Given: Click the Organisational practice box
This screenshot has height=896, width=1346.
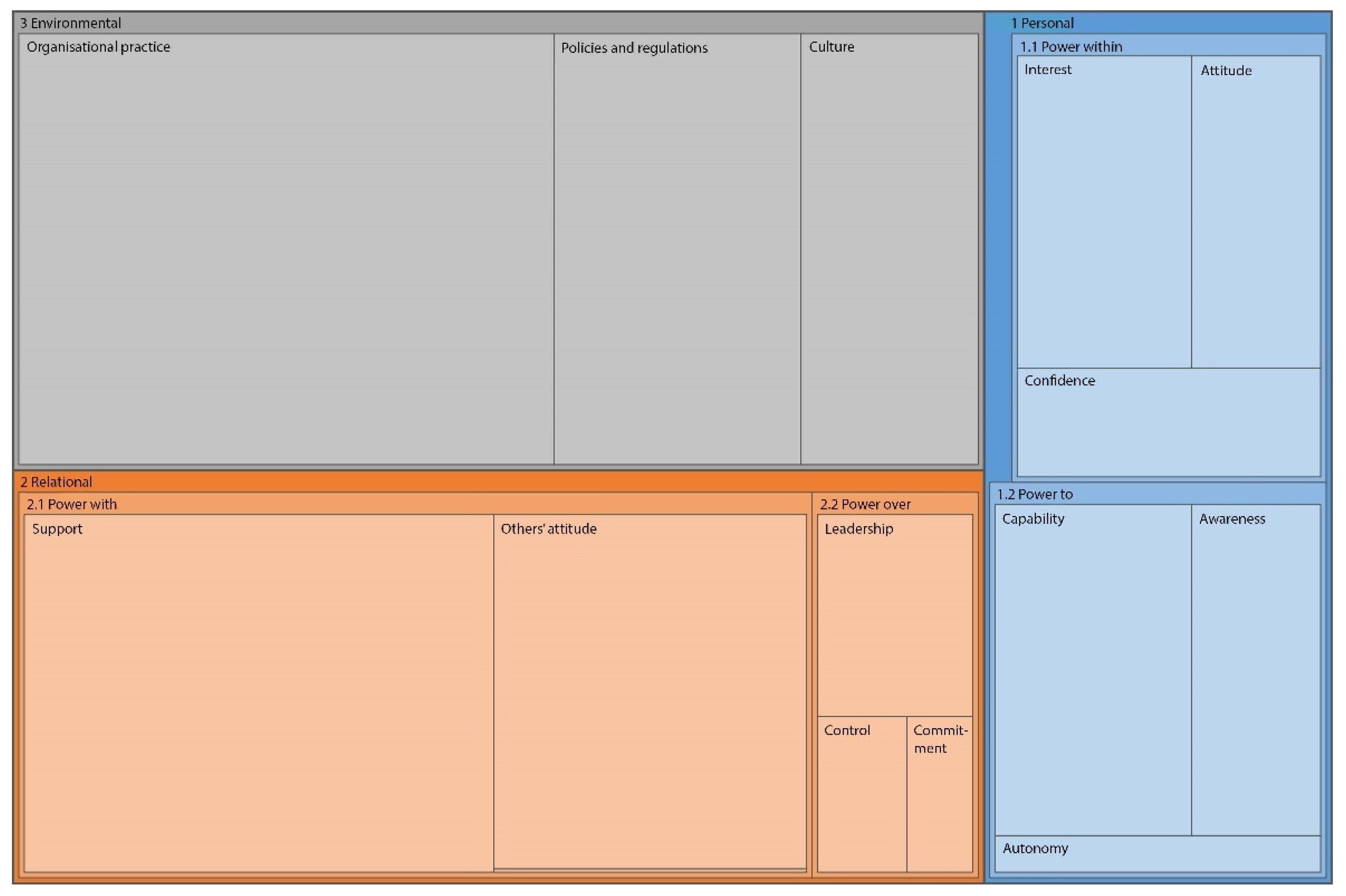Looking at the screenshot, I should [286, 249].
